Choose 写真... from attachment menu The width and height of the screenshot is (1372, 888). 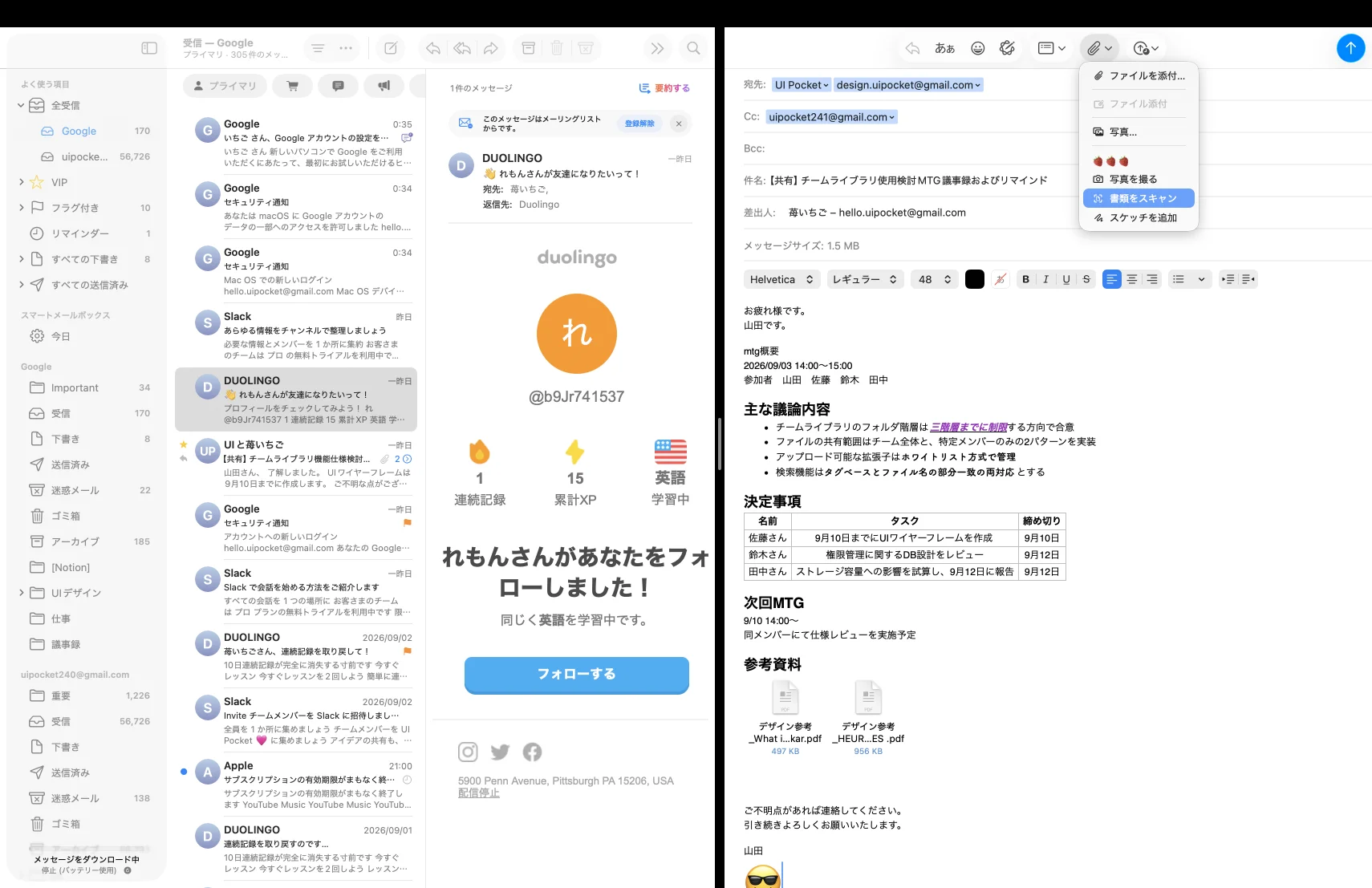1139,132
